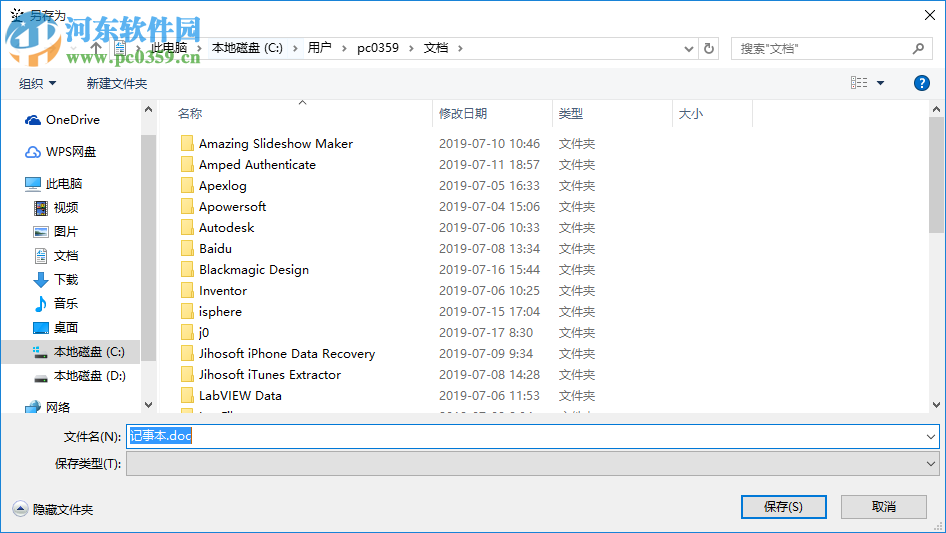Click the Apowersoft folder icon
946x533 pixels.
pos(188,207)
